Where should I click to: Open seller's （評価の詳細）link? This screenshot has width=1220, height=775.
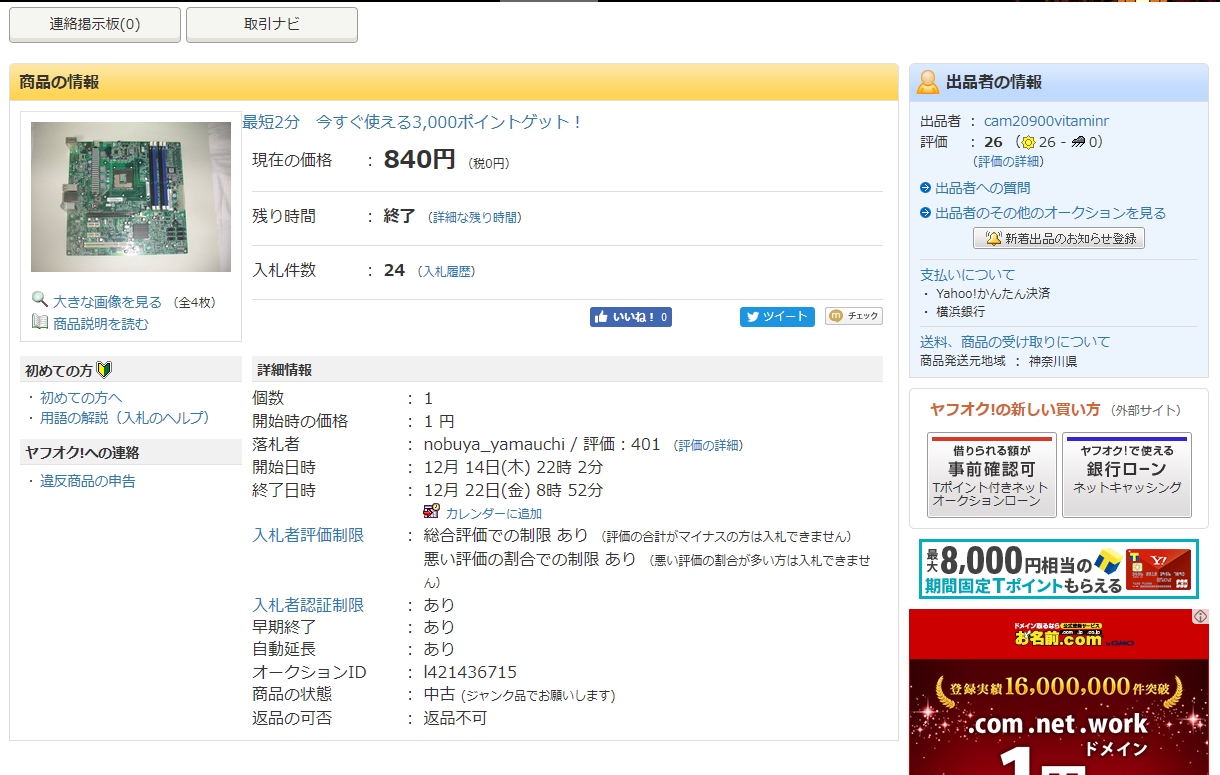(1008, 161)
